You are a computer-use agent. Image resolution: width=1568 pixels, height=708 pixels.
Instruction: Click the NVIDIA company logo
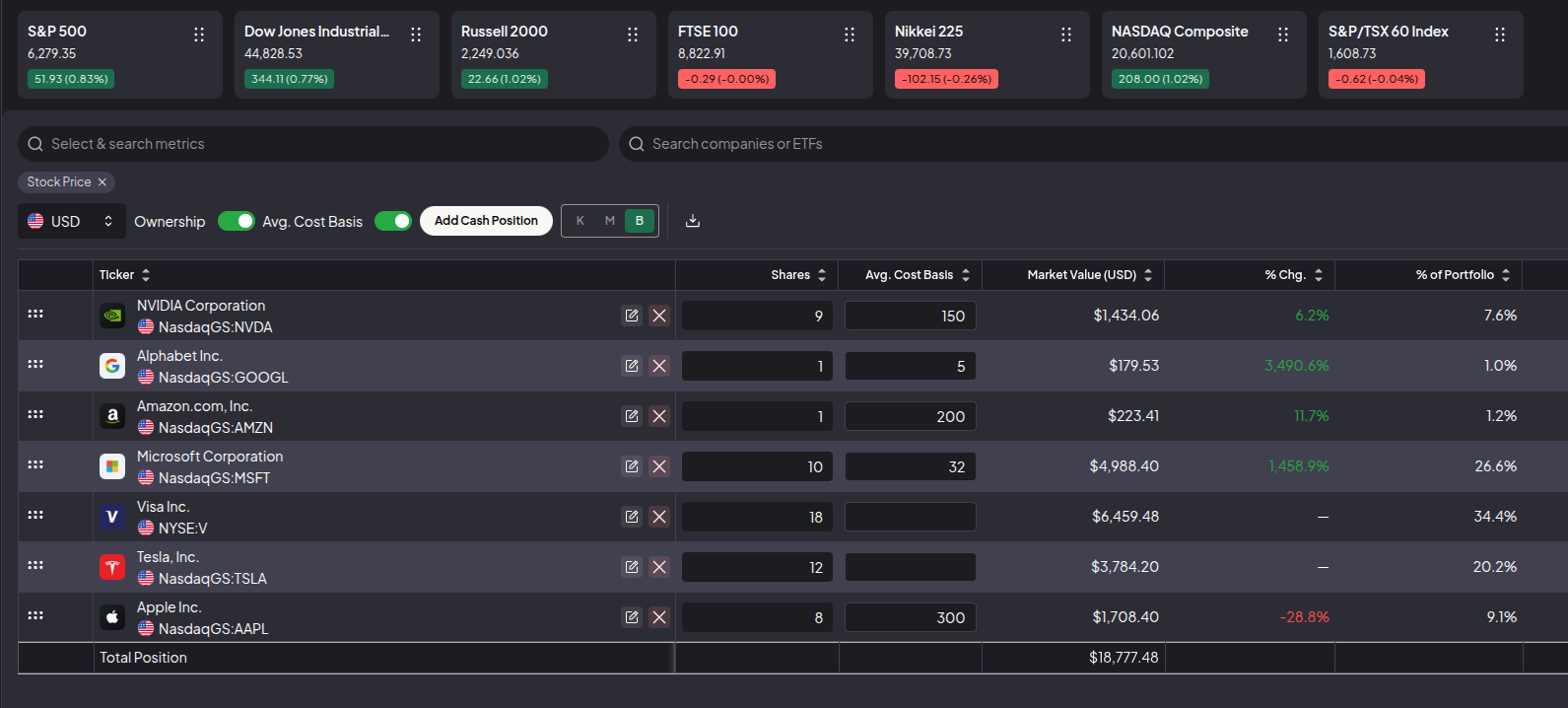[x=112, y=316]
